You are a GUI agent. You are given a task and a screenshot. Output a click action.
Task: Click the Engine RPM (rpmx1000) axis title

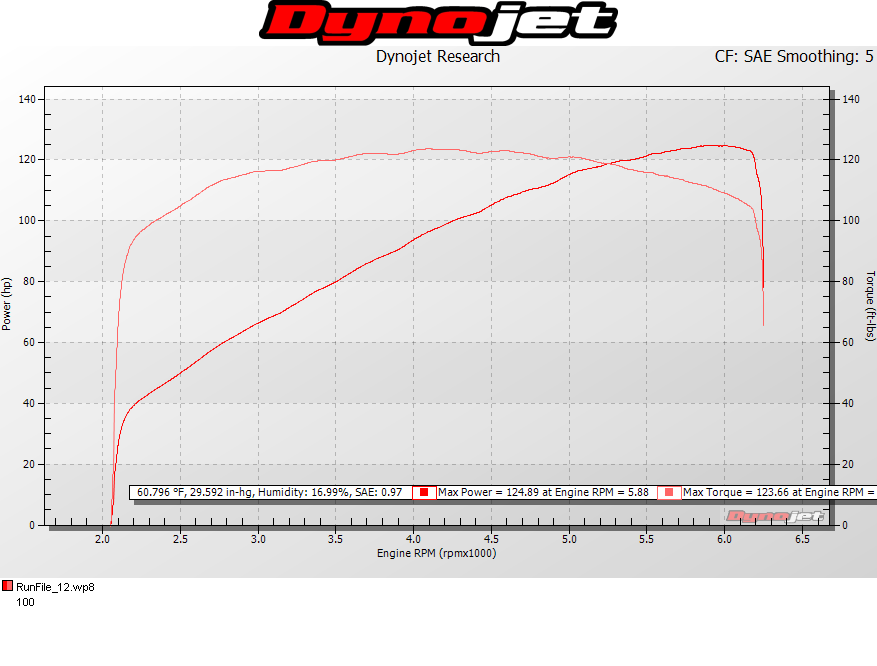pyautogui.click(x=436, y=553)
